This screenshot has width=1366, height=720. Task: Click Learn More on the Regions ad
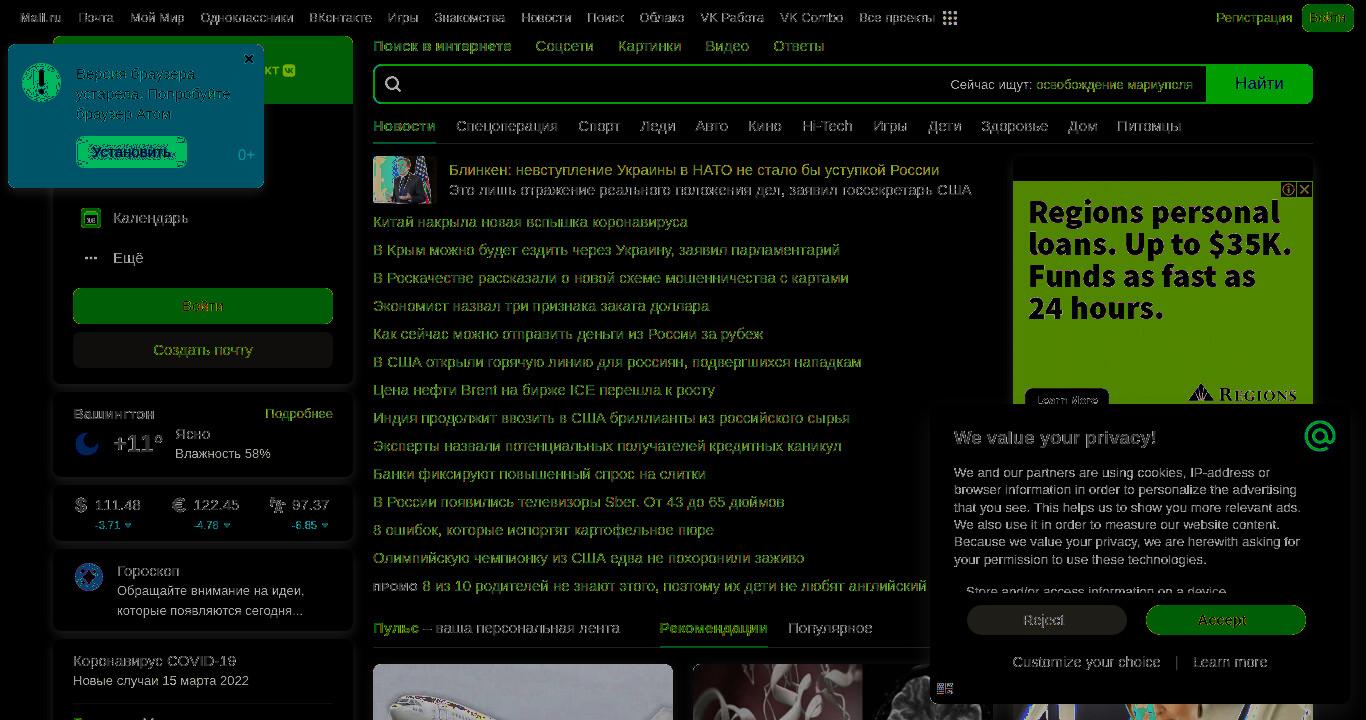point(1067,399)
